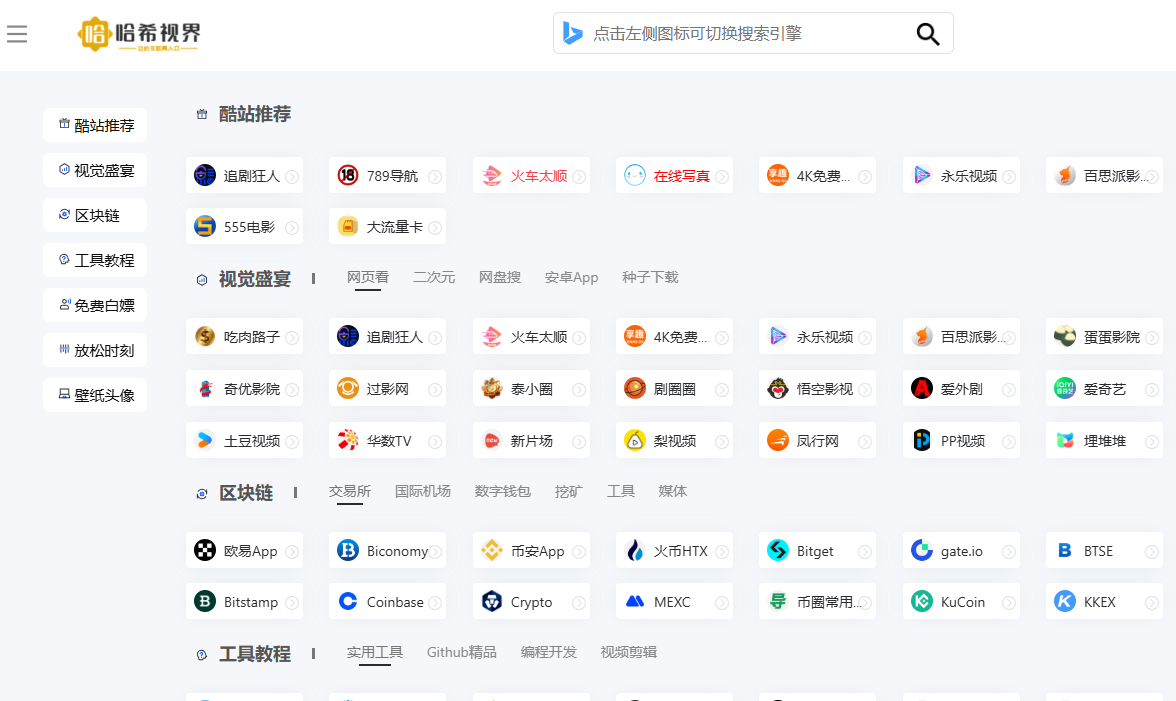The width and height of the screenshot is (1176, 701).
Task: Go to 区块链 in the sidebar
Action: 96,215
